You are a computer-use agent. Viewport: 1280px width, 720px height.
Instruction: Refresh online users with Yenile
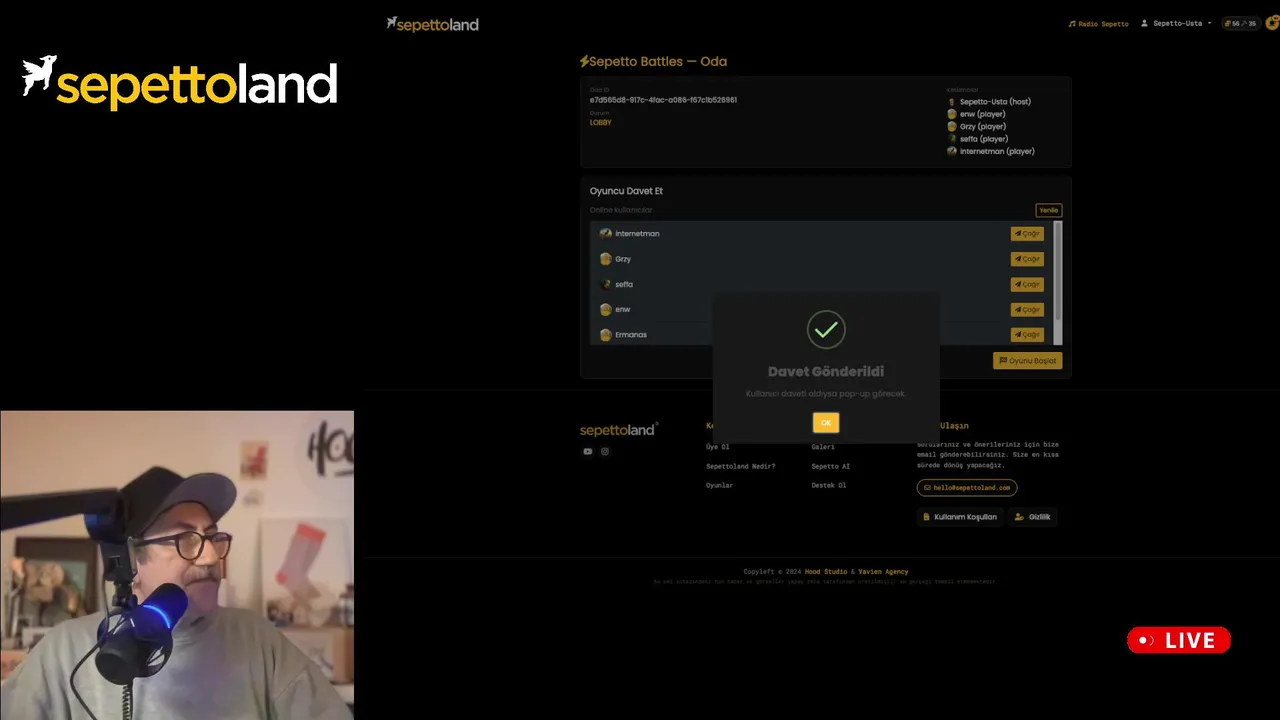1048,210
